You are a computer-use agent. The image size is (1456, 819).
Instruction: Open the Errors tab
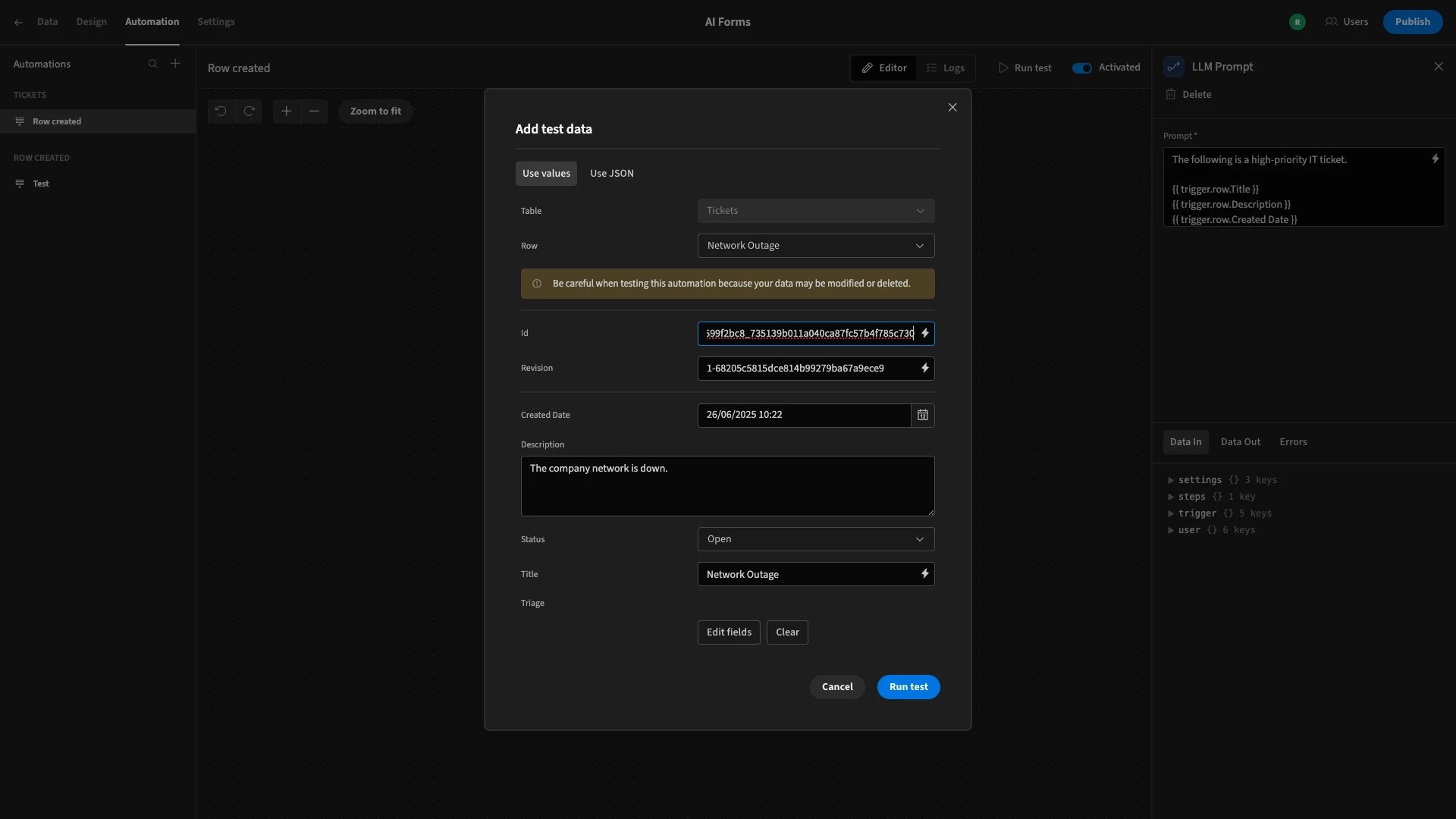pos(1294,442)
